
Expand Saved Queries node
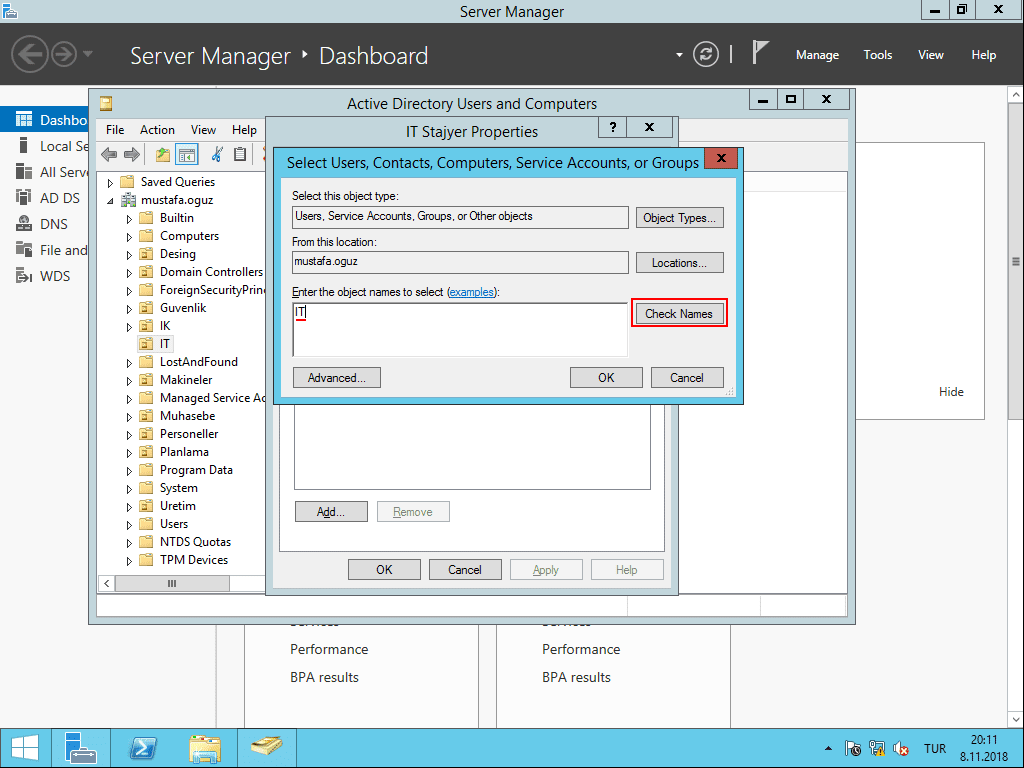(110, 183)
